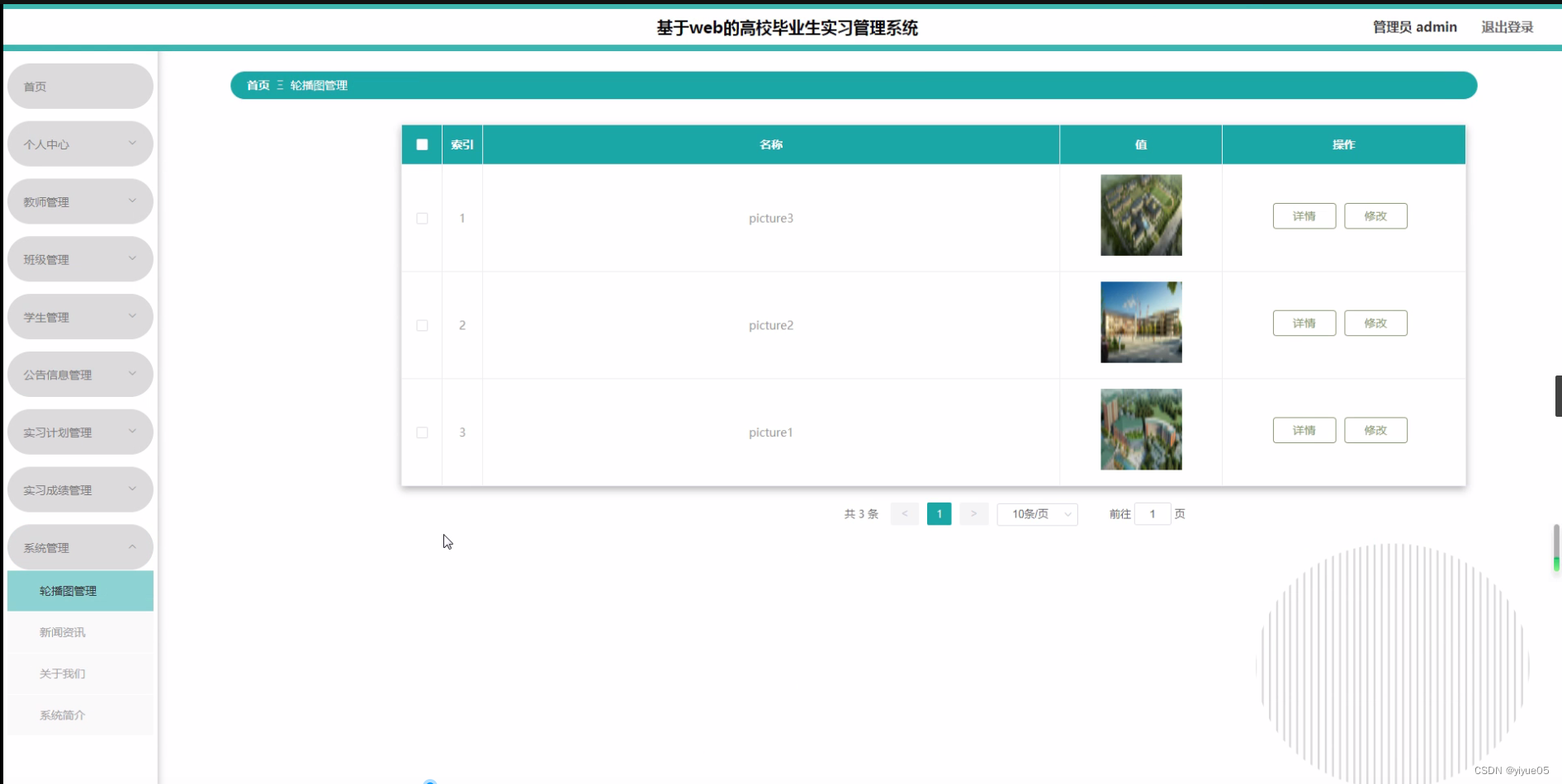
Task: Check the checkbox for row 3 picture1
Action: coord(422,432)
